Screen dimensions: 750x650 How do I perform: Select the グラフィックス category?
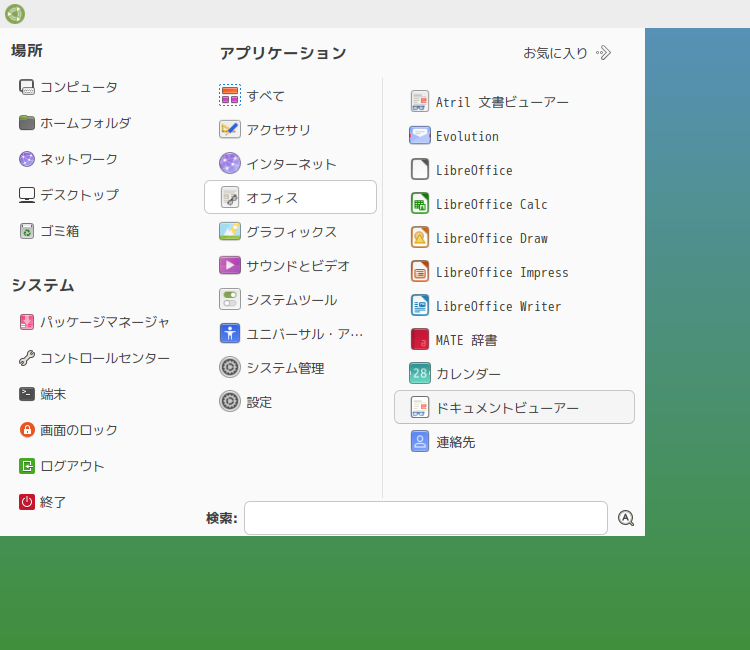point(290,232)
